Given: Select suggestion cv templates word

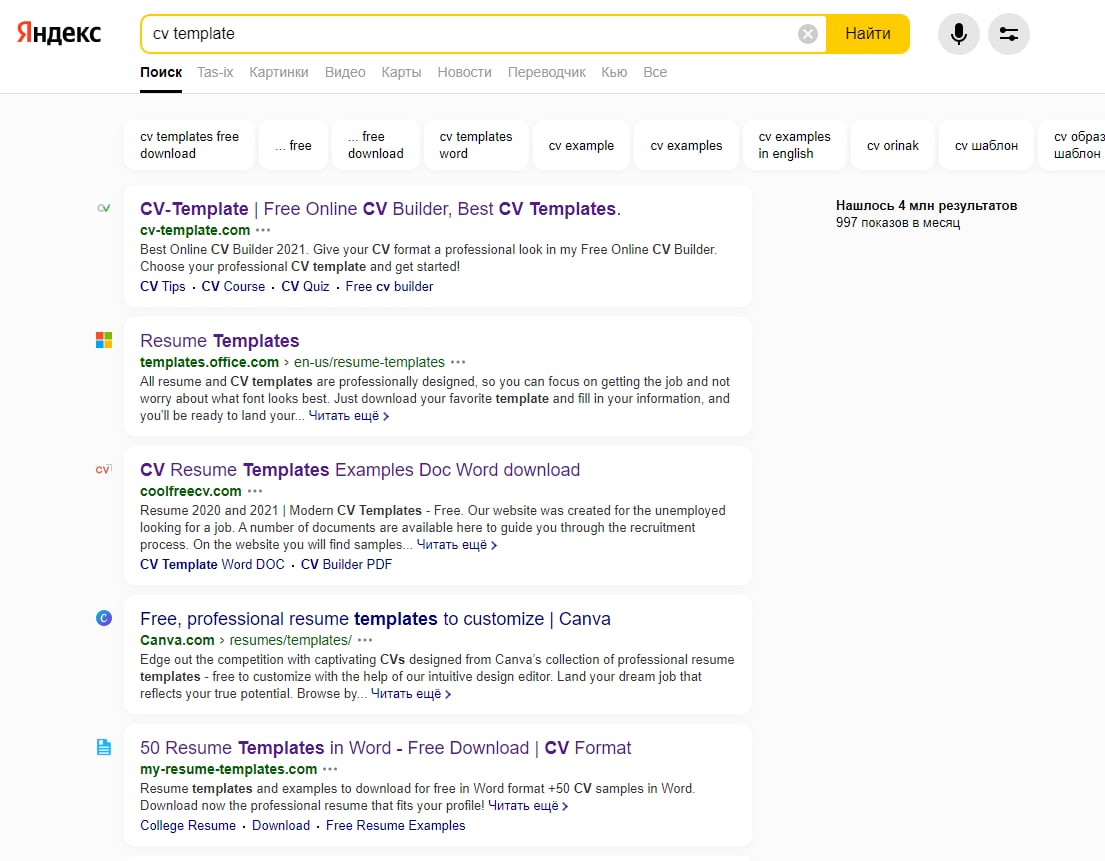Looking at the screenshot, I should pos(476,145).
